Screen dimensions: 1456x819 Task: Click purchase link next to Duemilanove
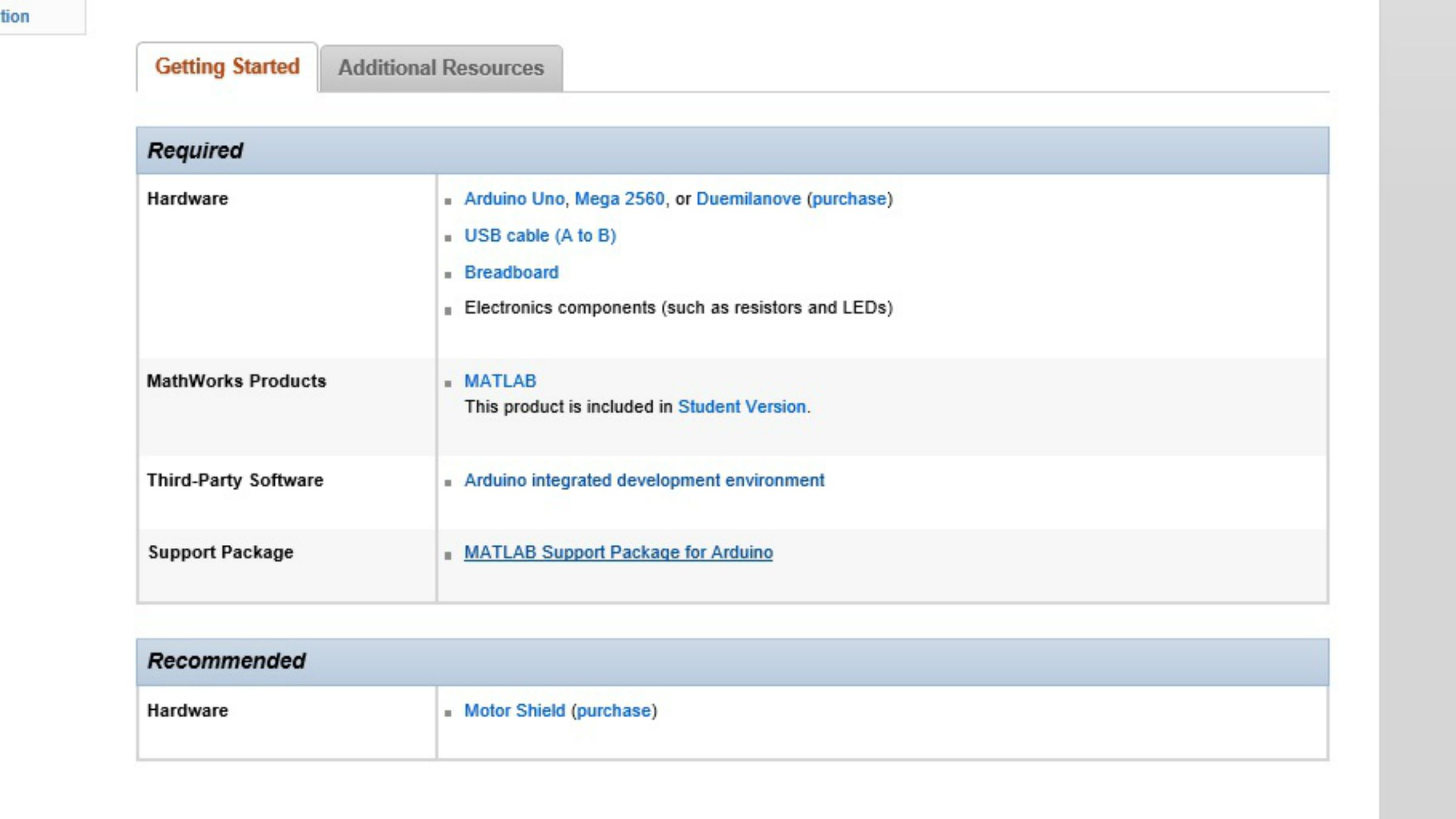849,199
